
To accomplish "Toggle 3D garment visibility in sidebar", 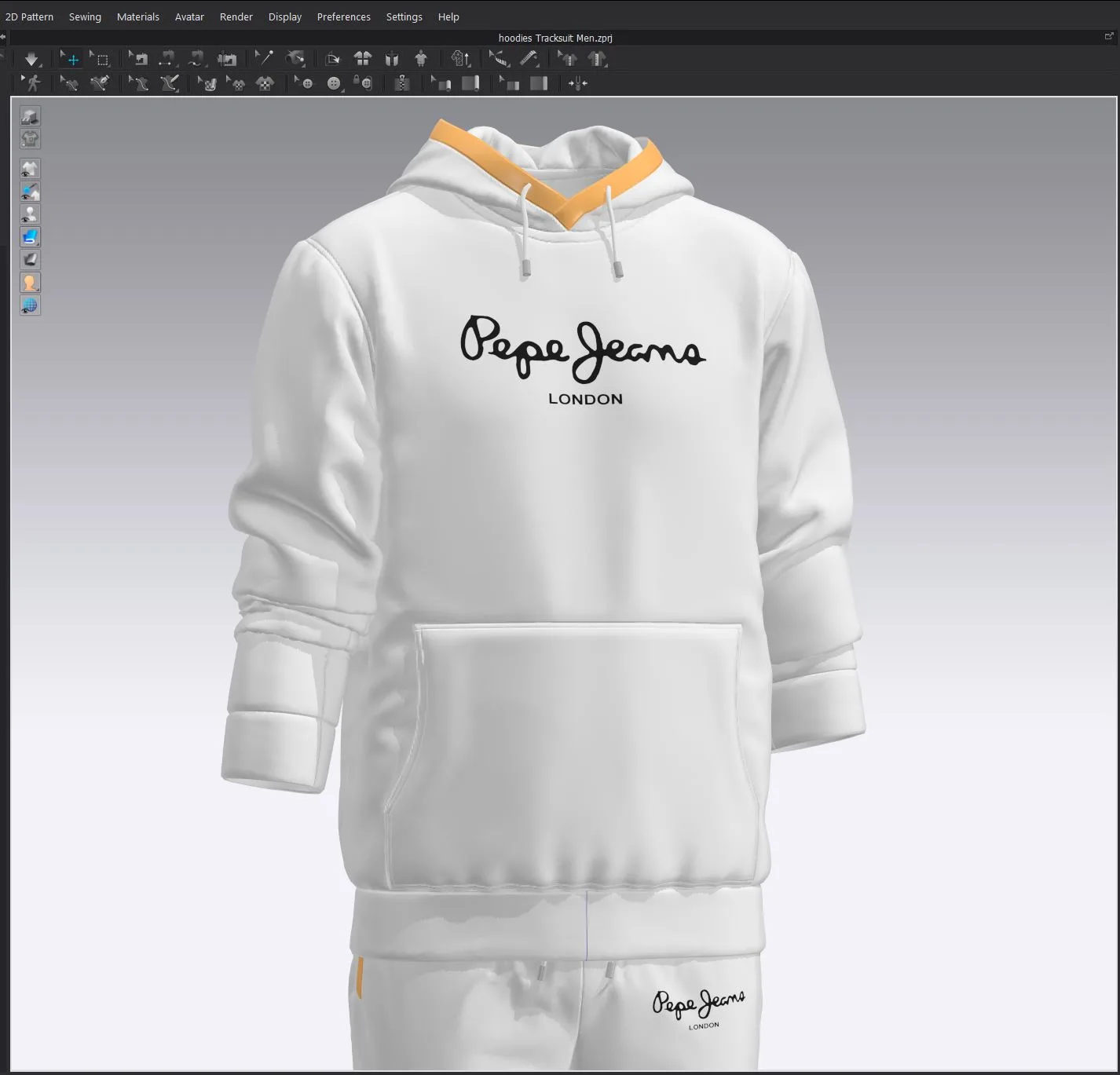I will coord(30,168).
